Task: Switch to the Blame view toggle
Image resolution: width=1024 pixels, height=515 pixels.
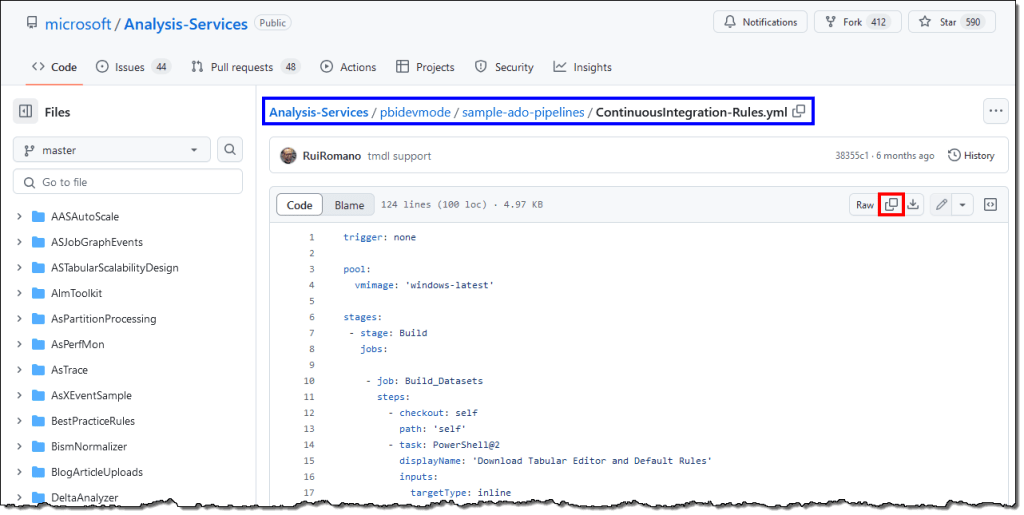Action: click(x=349, y=205)
